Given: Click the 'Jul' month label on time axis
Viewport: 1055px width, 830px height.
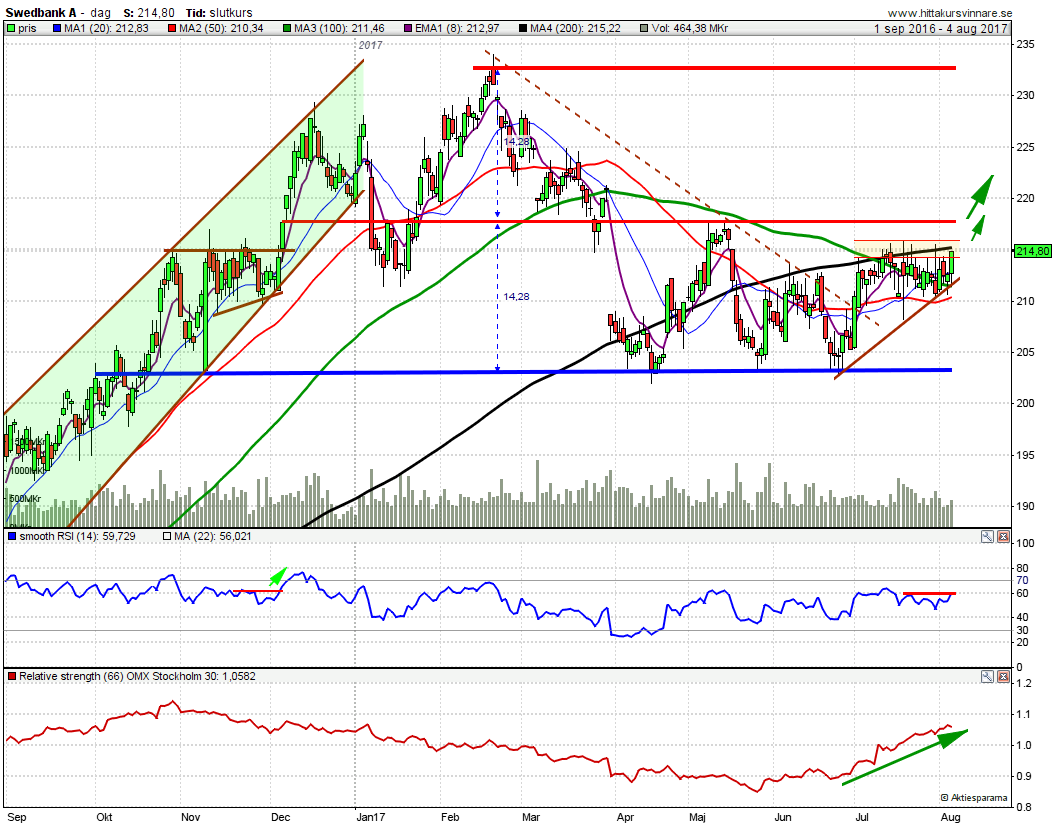Looking at the screenshot, I should click(x=862, y=818).
